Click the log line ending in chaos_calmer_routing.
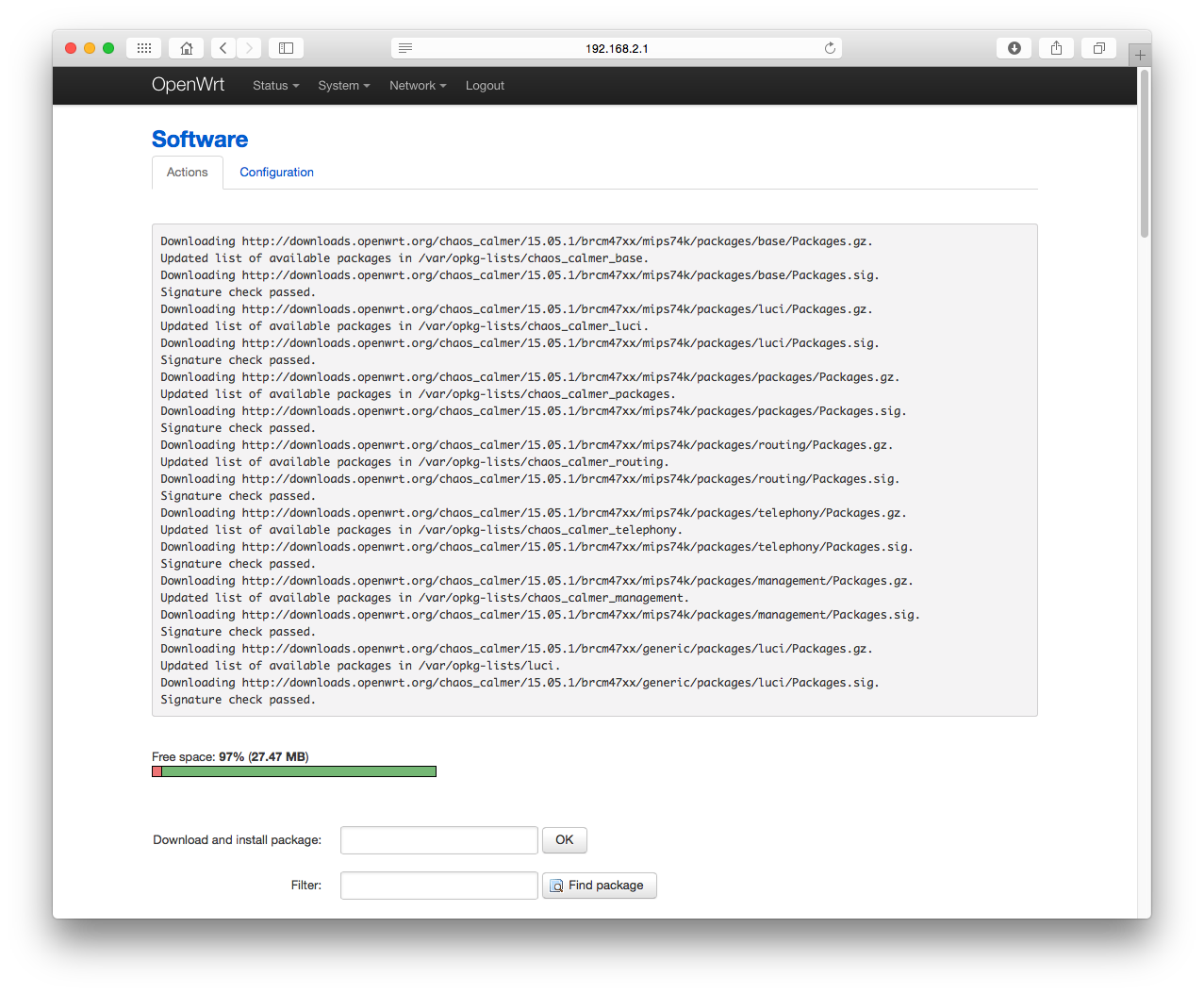Viewport: 1204px width, 994px height. click(x=415, y=462)
